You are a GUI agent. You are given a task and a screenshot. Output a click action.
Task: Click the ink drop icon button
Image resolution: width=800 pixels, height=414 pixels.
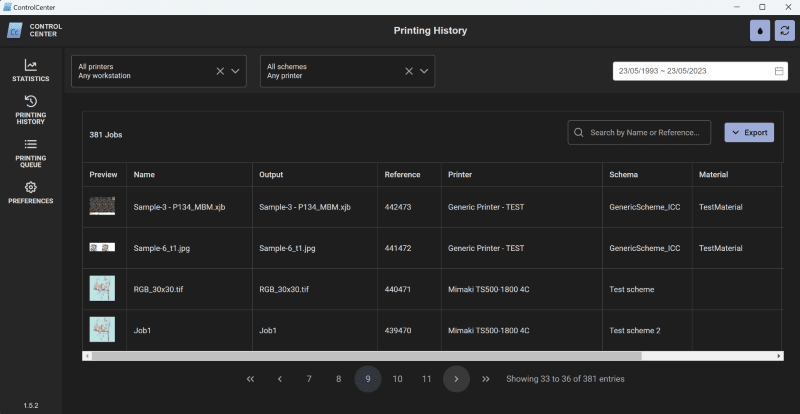760,30
